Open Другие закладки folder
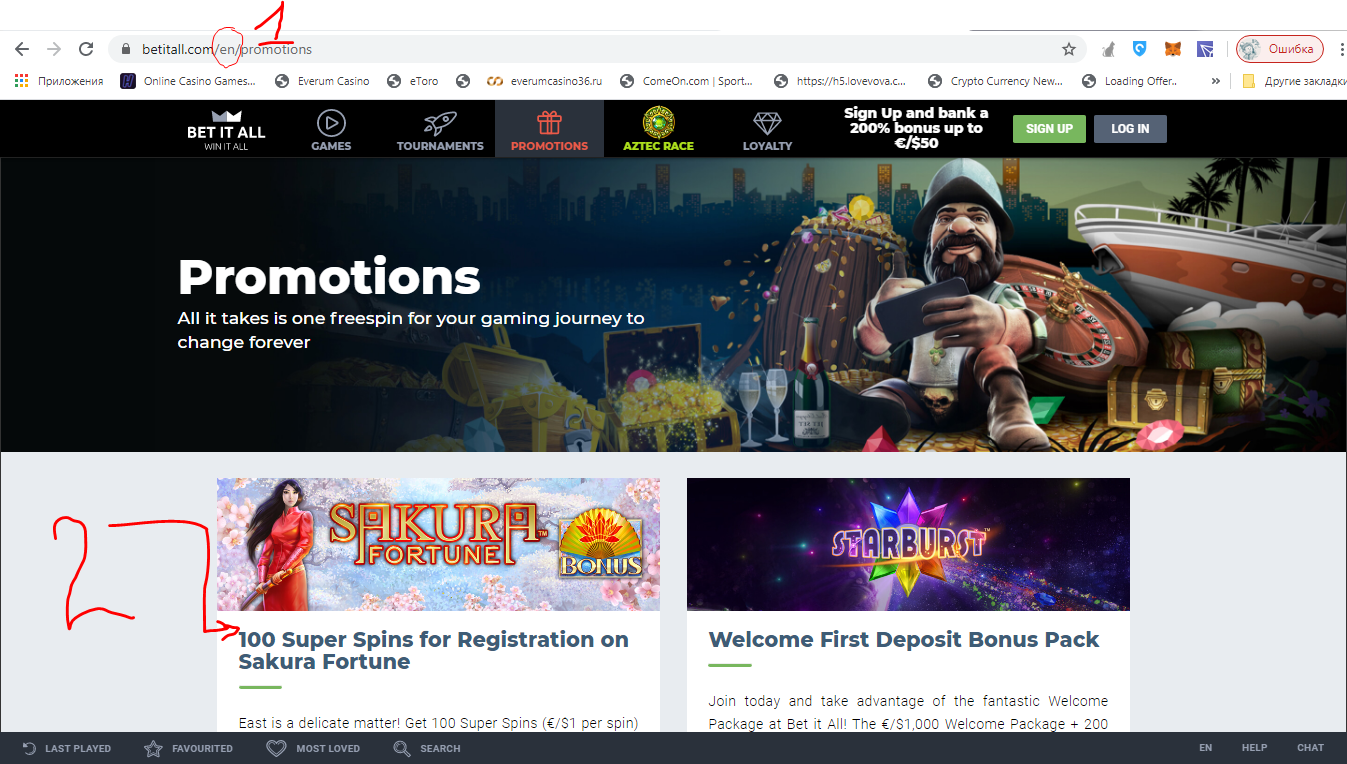Screen dimensions: 1347x764 coord(1293,81)
